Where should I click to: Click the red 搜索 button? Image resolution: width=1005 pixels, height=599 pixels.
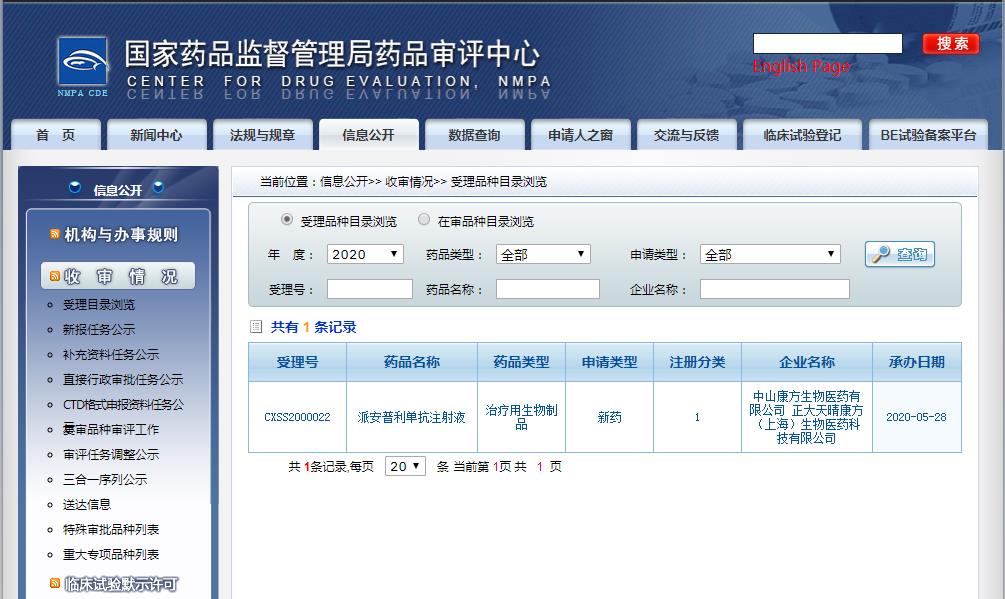pyautogui.click(x=950, y=43)
